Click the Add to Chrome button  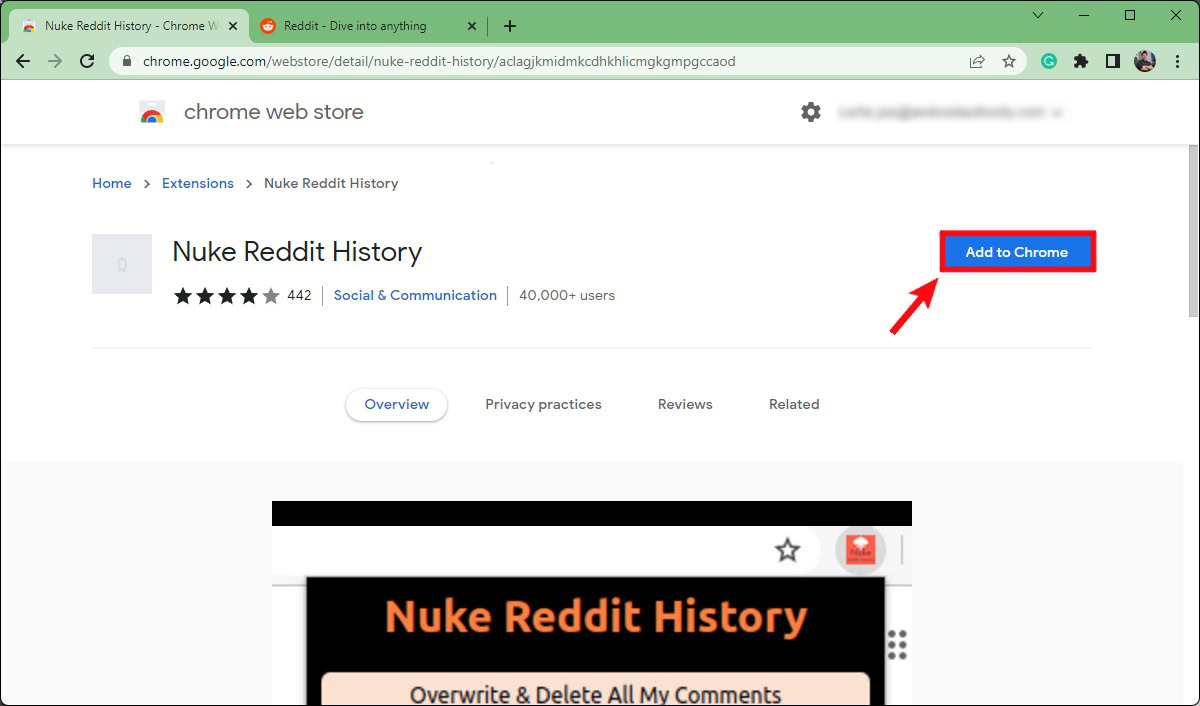1017,252
